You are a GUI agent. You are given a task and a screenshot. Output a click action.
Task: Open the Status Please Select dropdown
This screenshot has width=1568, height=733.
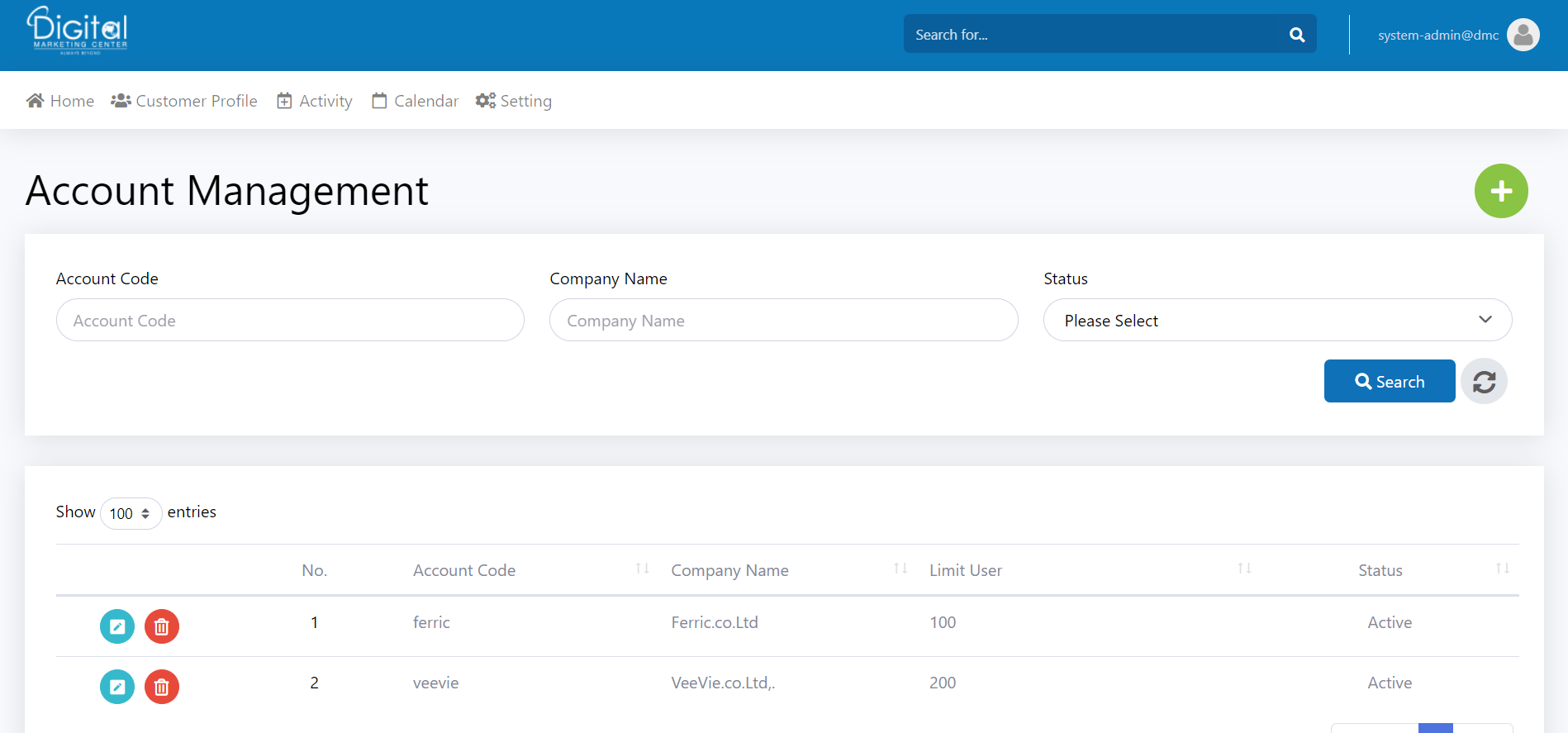pos(1277,321)
